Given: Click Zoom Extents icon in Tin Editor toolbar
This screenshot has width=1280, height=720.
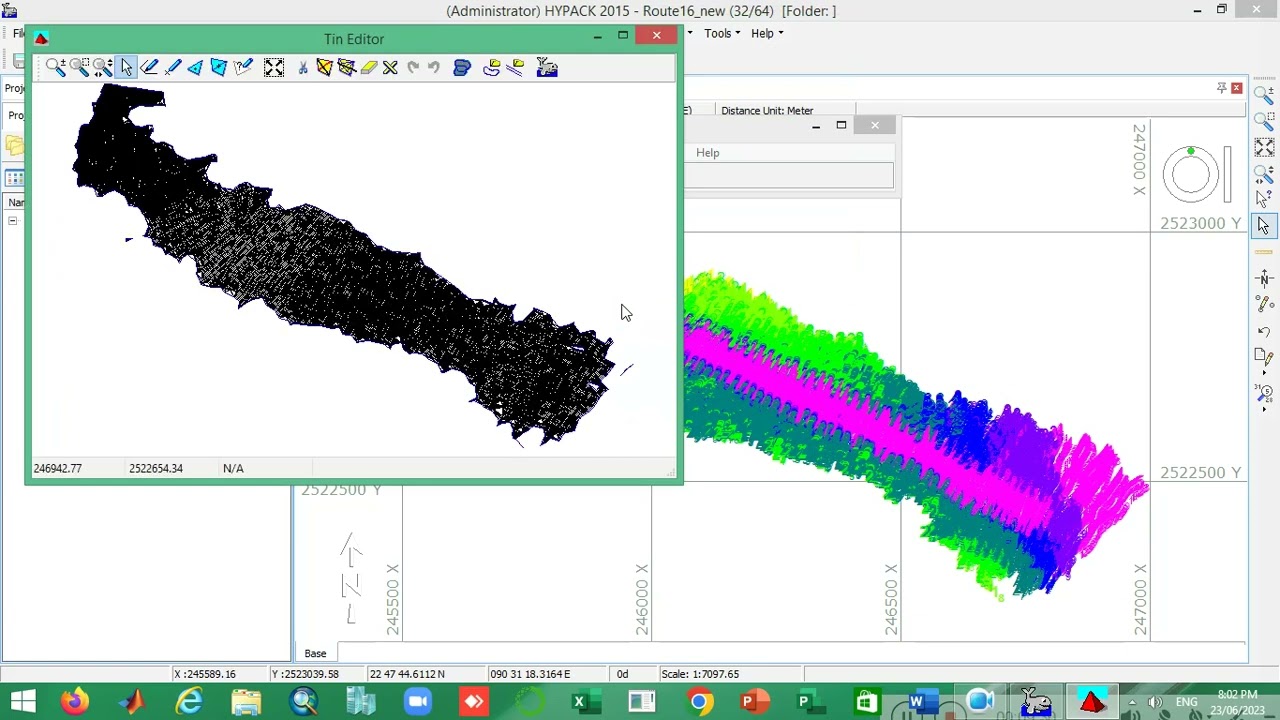Looking at the screenshot, I should click(x=273, y=67).
